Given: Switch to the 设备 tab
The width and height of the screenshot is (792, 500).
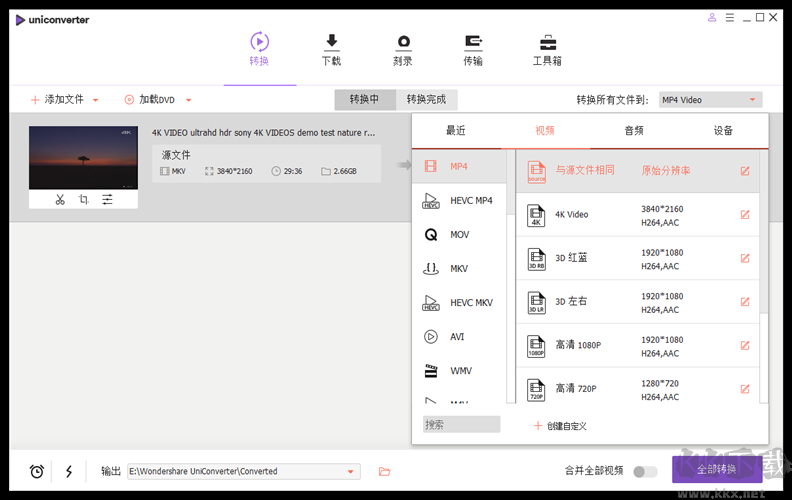Looking at the screenshot, I should (723, 130).
